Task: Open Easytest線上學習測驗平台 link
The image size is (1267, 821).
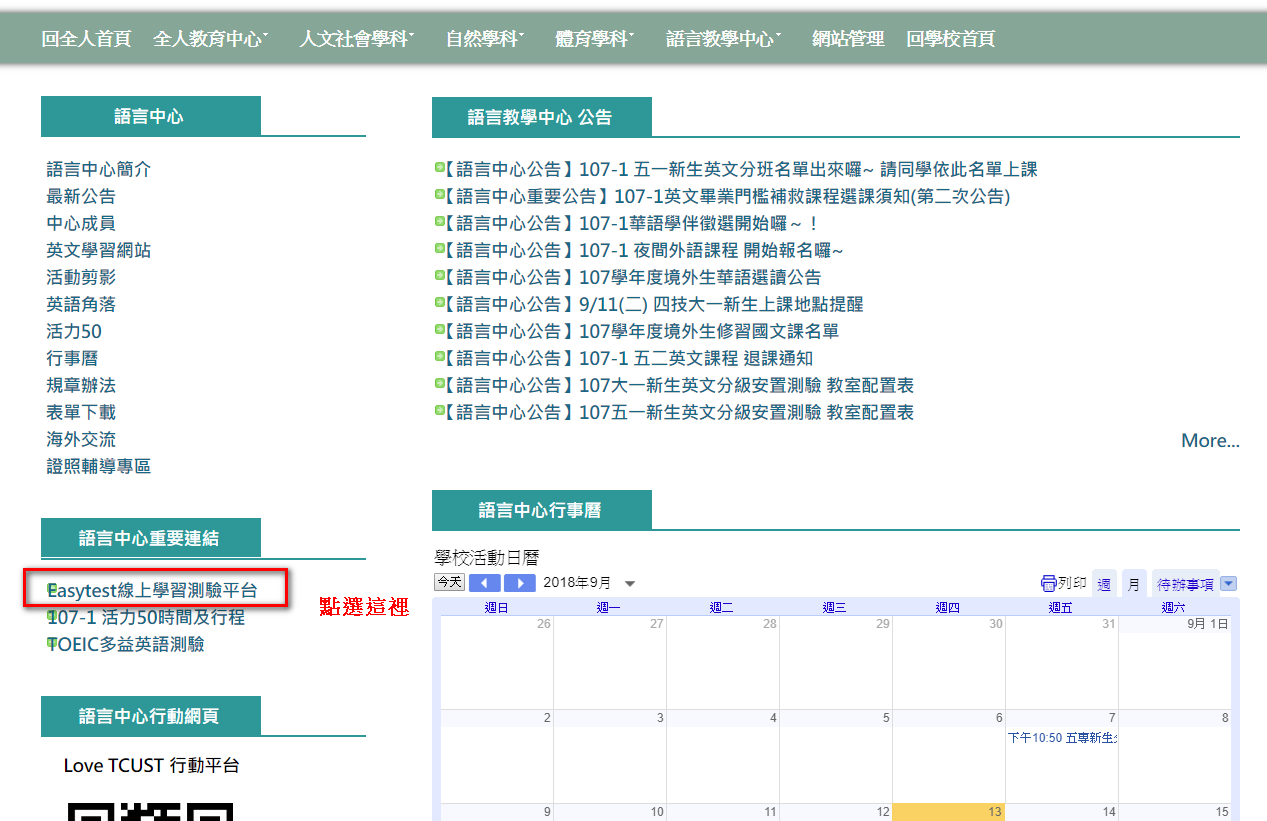Action: [152, 591]
